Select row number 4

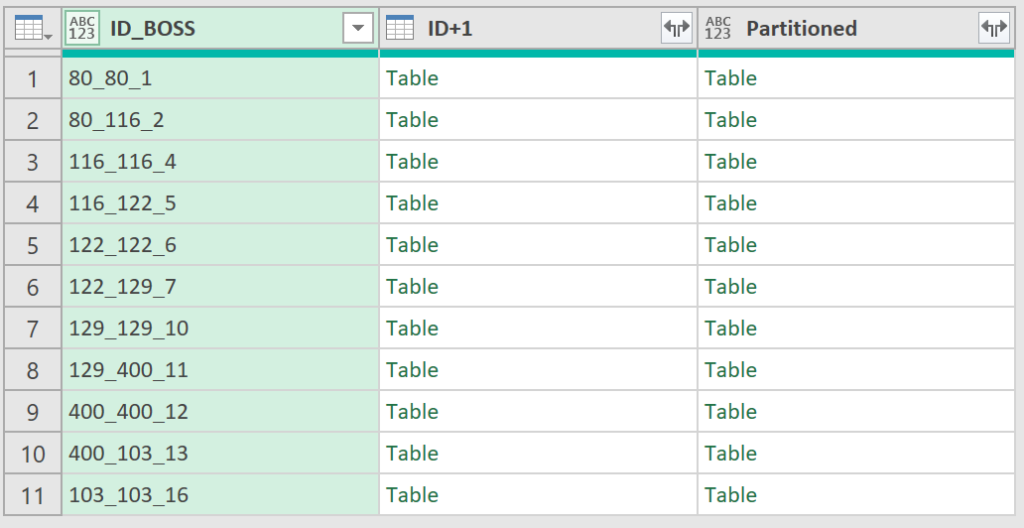click(33, 203)
